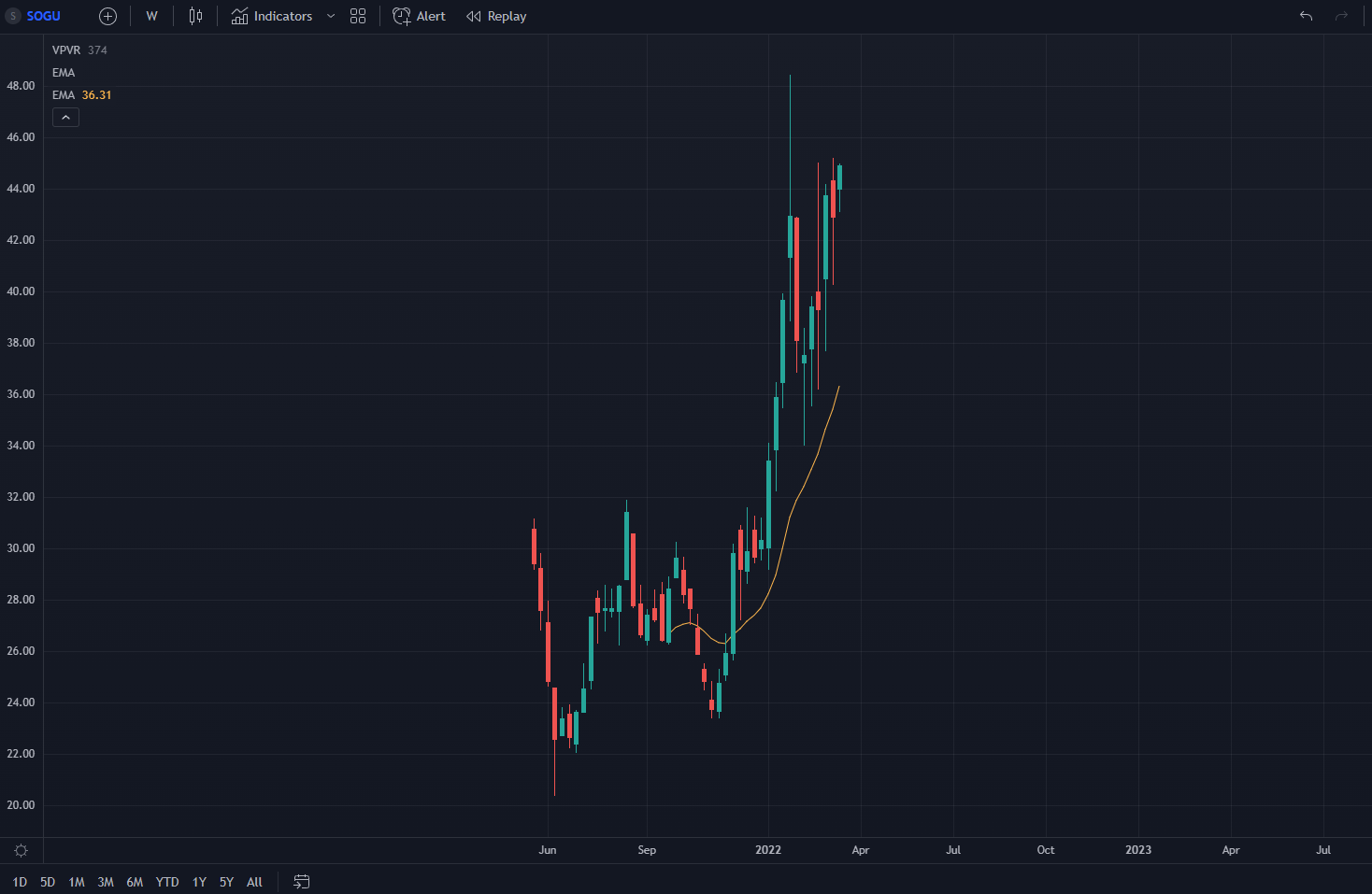Image resolution: width=1372 pixels, height=894 pixels.
Task: Create a price Alert
Action: (420, 16)
